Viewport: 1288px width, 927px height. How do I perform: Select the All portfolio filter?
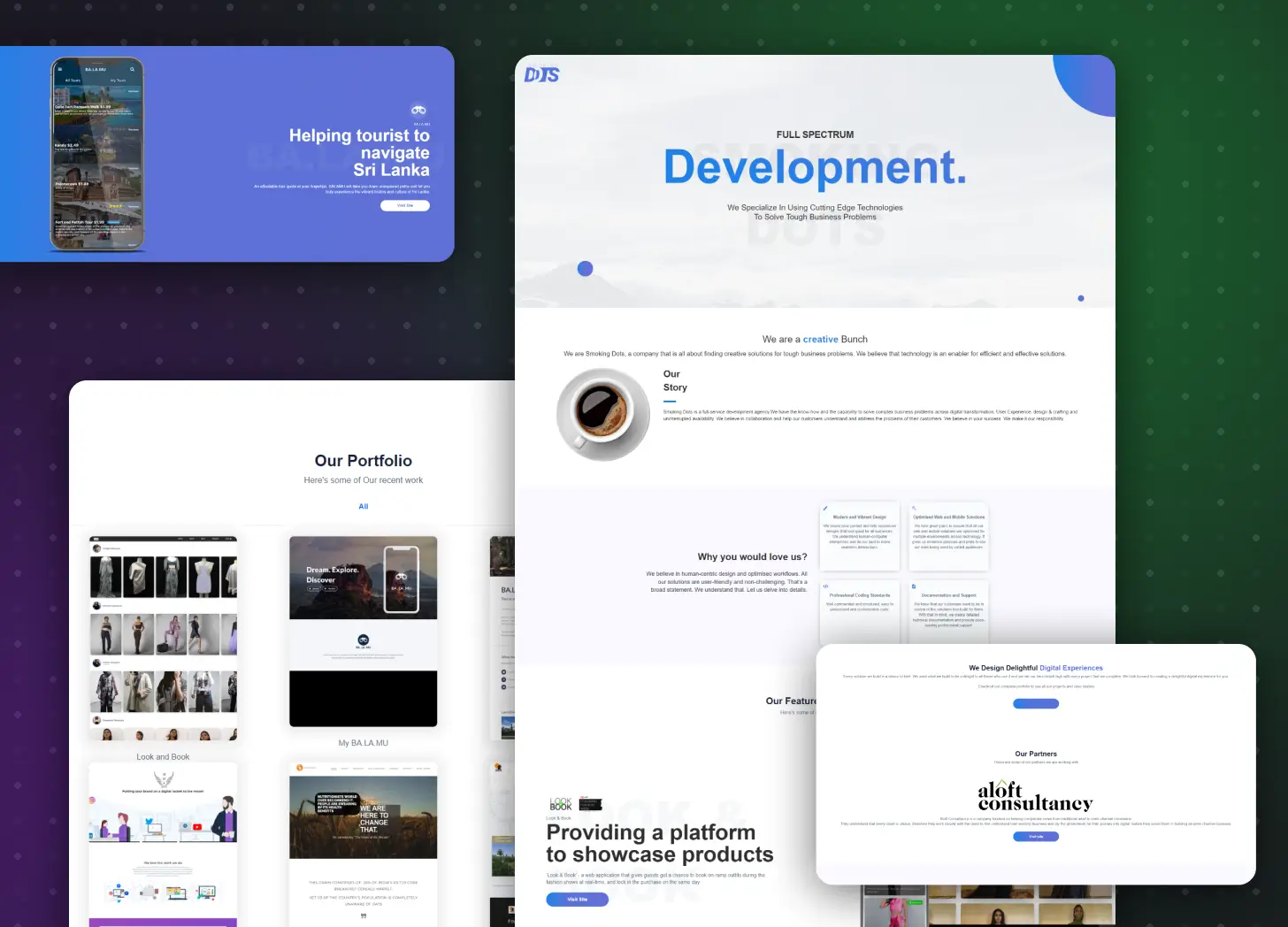[363, 507]
